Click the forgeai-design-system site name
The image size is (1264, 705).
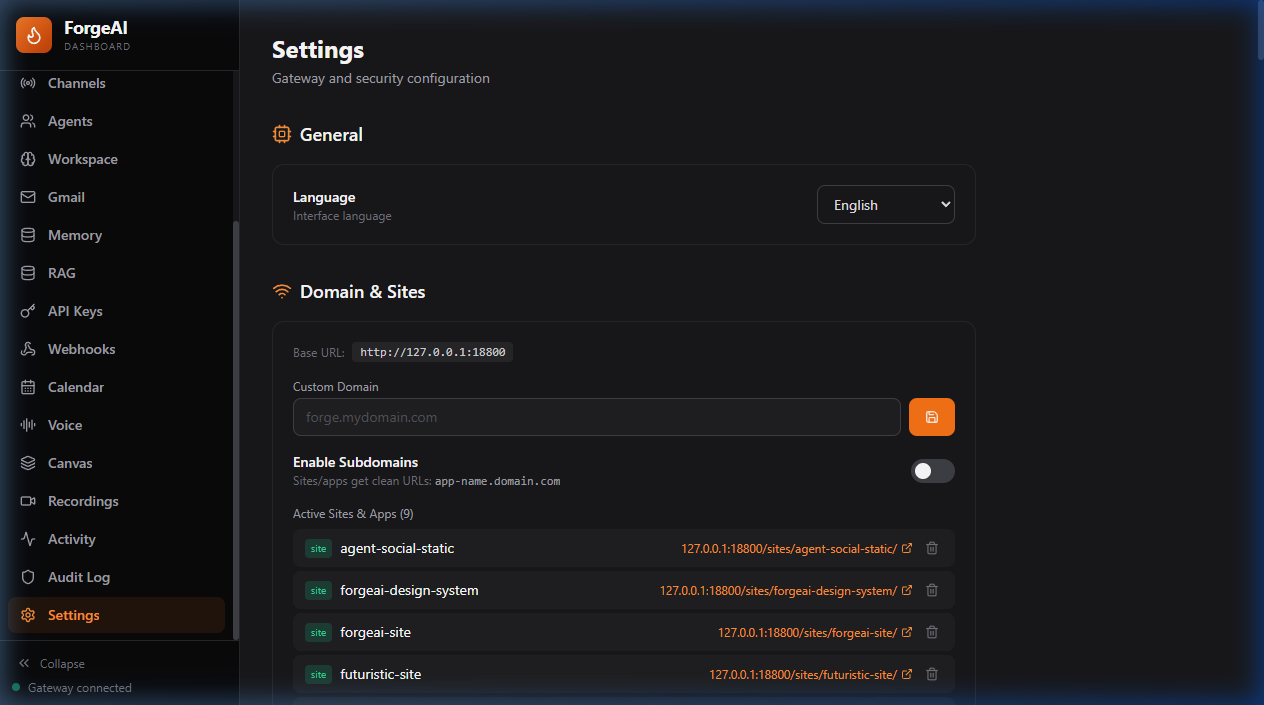click(409, 590)
